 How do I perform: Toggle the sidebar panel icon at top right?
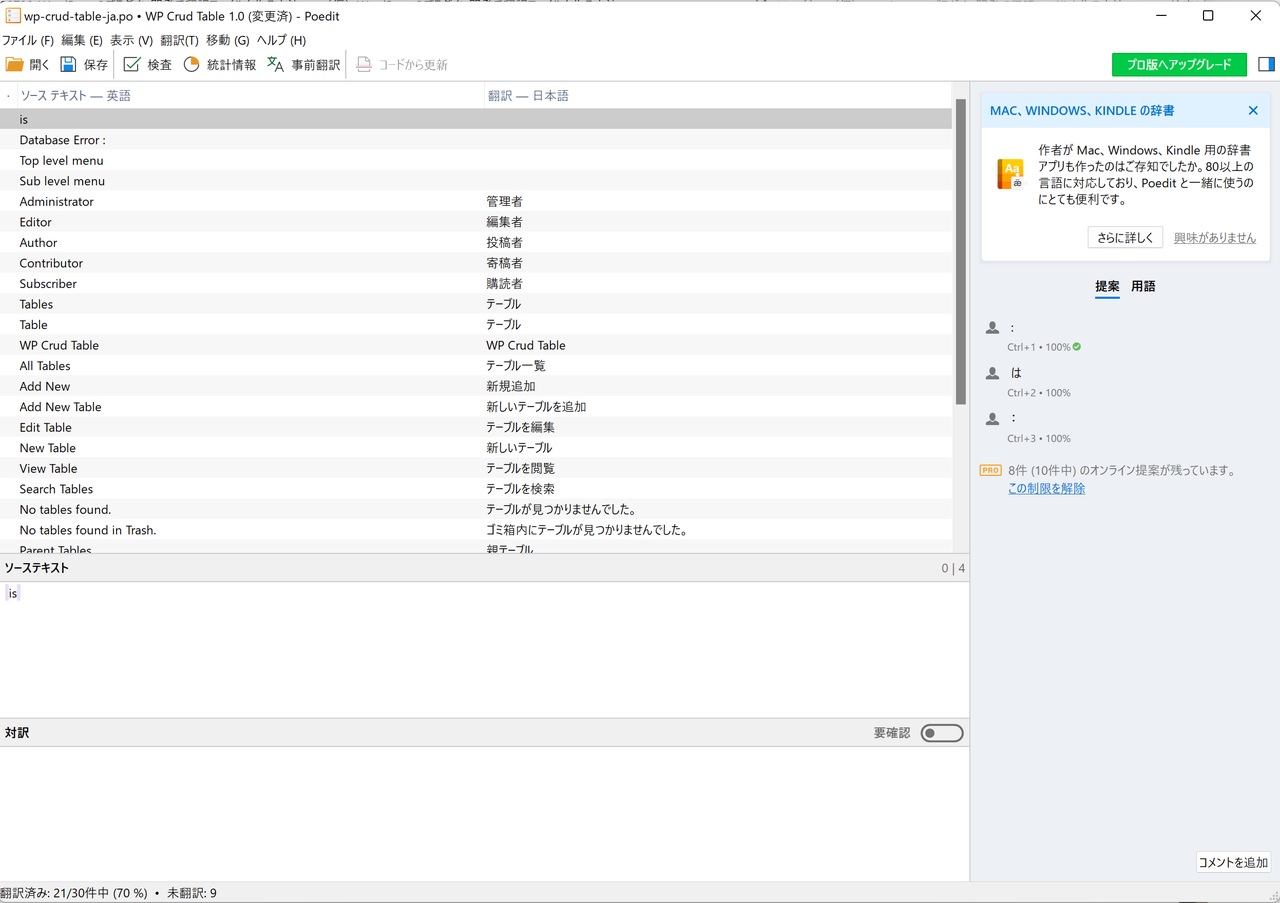[1266, 65]
